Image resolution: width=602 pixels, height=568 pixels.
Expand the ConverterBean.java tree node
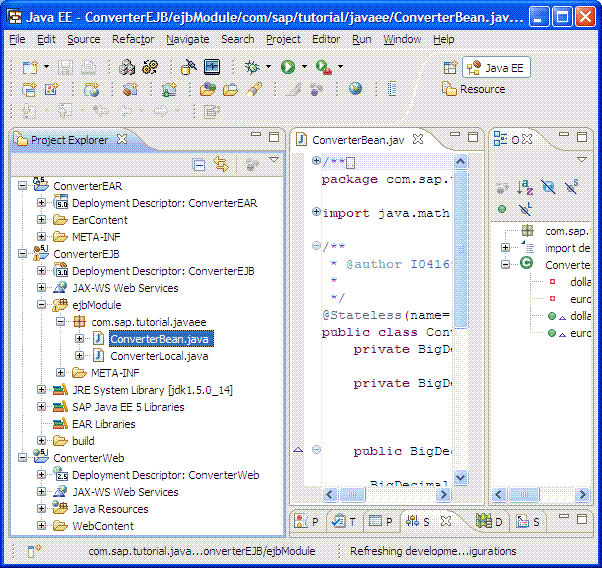pyautogui.click(x=79, y=339)
